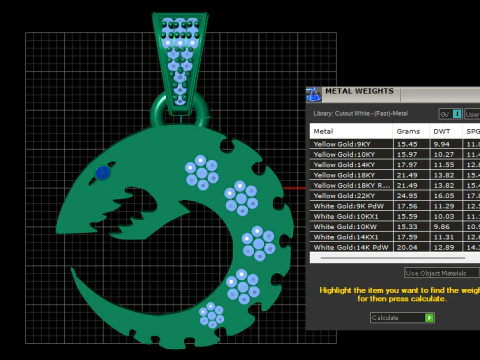Click the 20.04 grams cell
The image size is (480, 360).
click(x=411, y=248)
